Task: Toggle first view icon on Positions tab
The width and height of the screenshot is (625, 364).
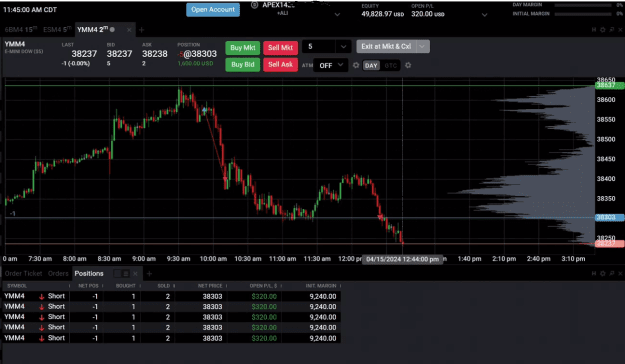Action: point(117,273)
